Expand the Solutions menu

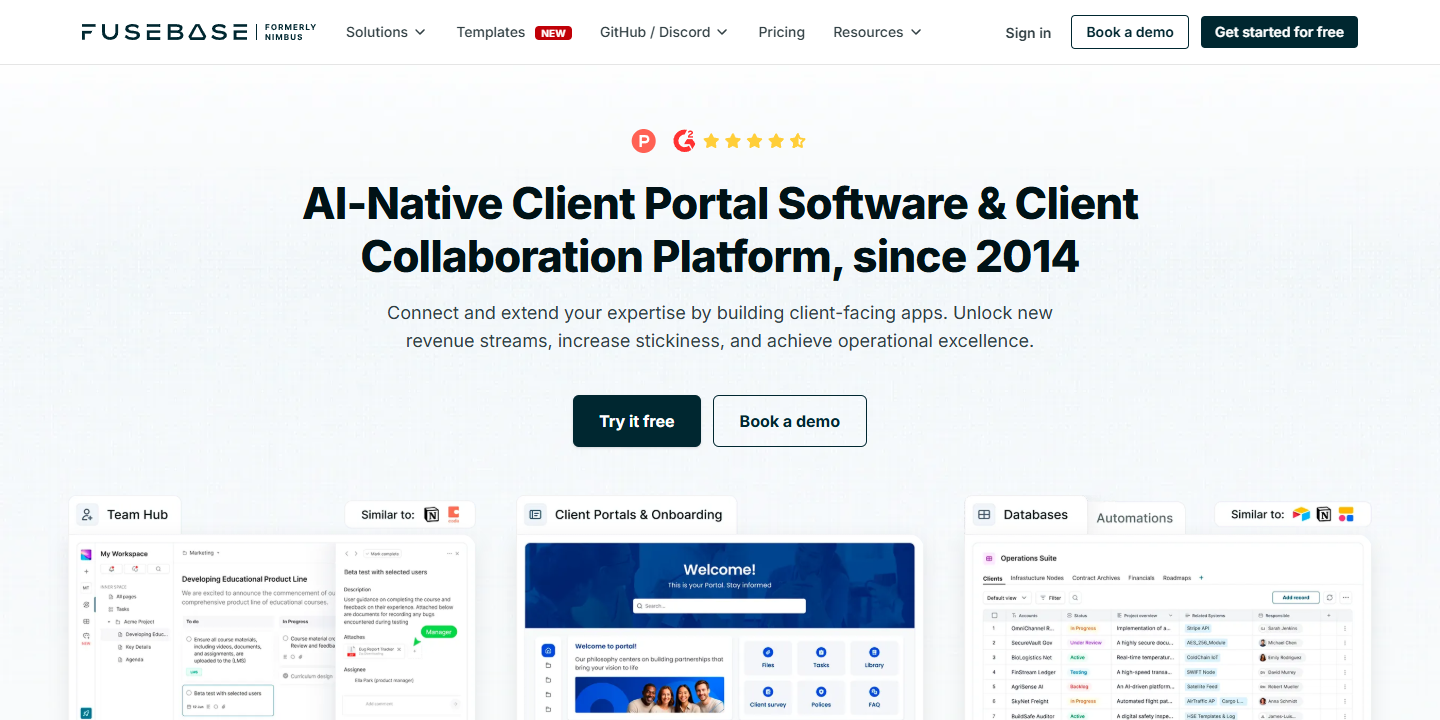point(386,32)
